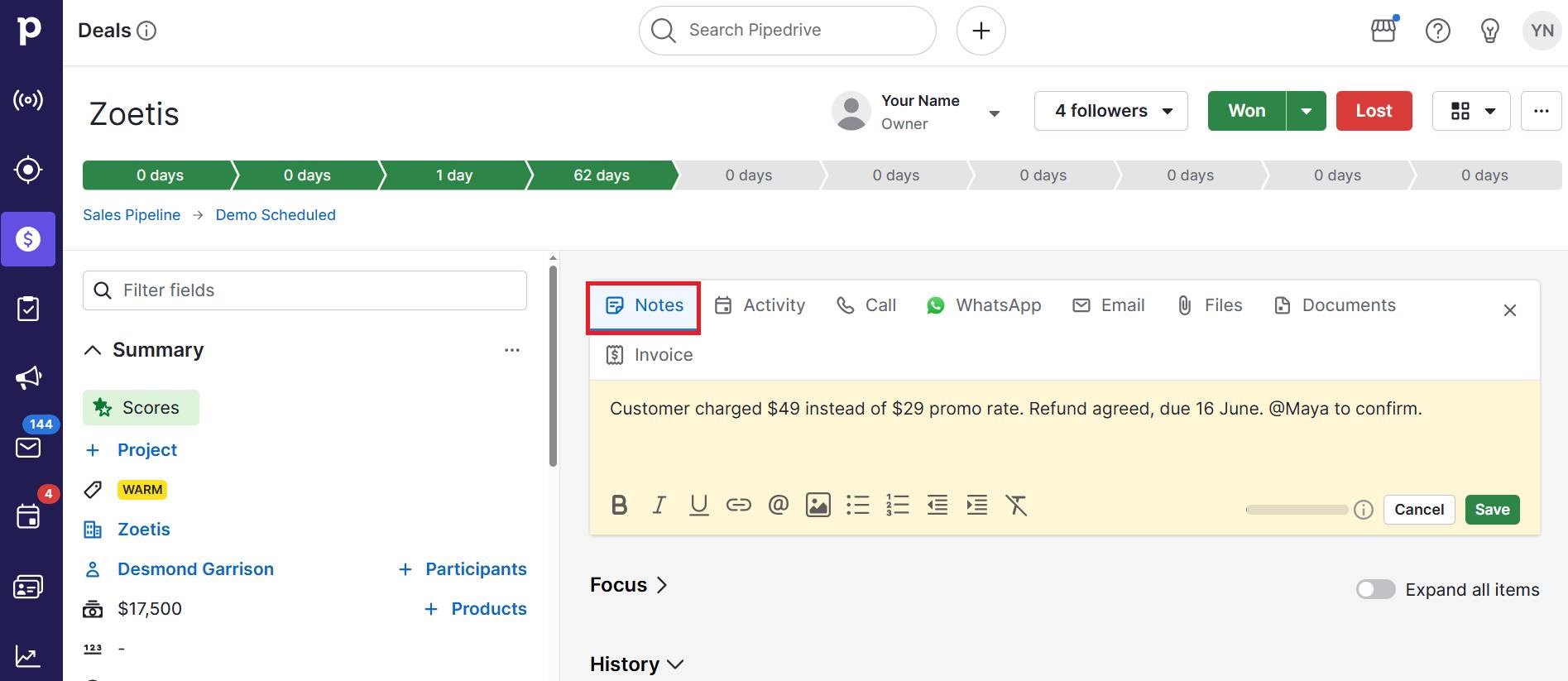Add a numbered list to the note
1568x681 pixels.
click(898, 505)
